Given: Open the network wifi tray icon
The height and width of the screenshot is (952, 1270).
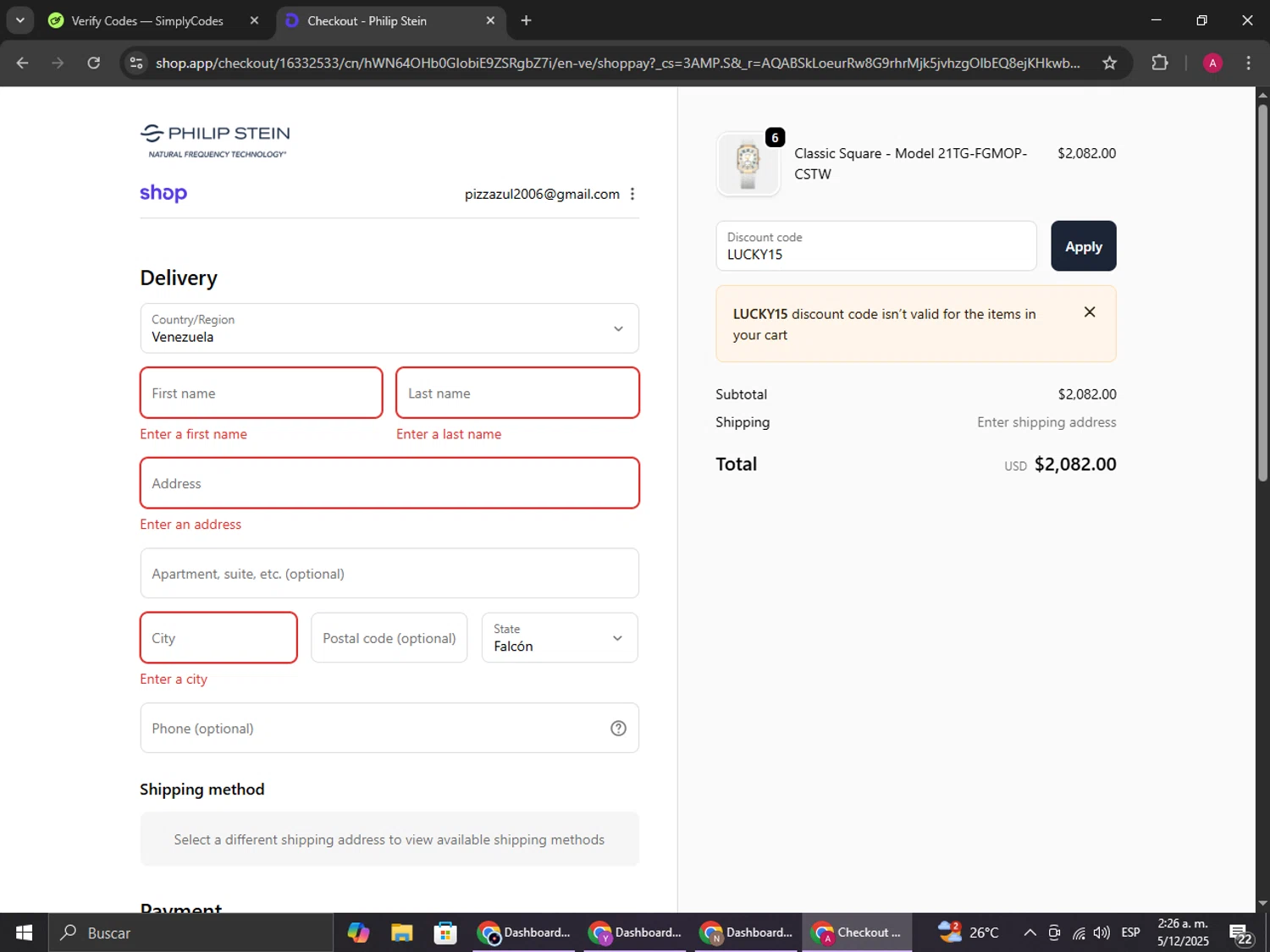Looking at the screenshot, I should coord(1078,933).
